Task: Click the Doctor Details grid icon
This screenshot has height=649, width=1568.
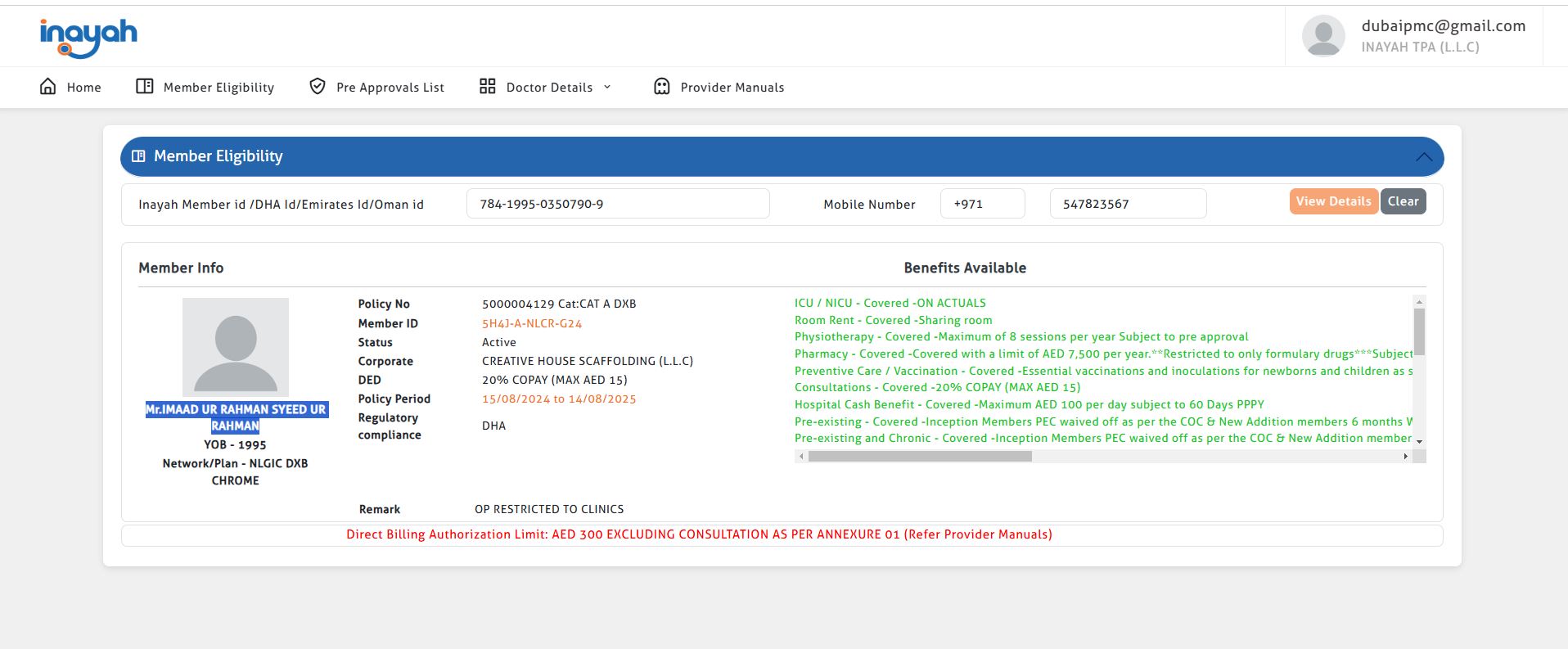Action: 488,87
